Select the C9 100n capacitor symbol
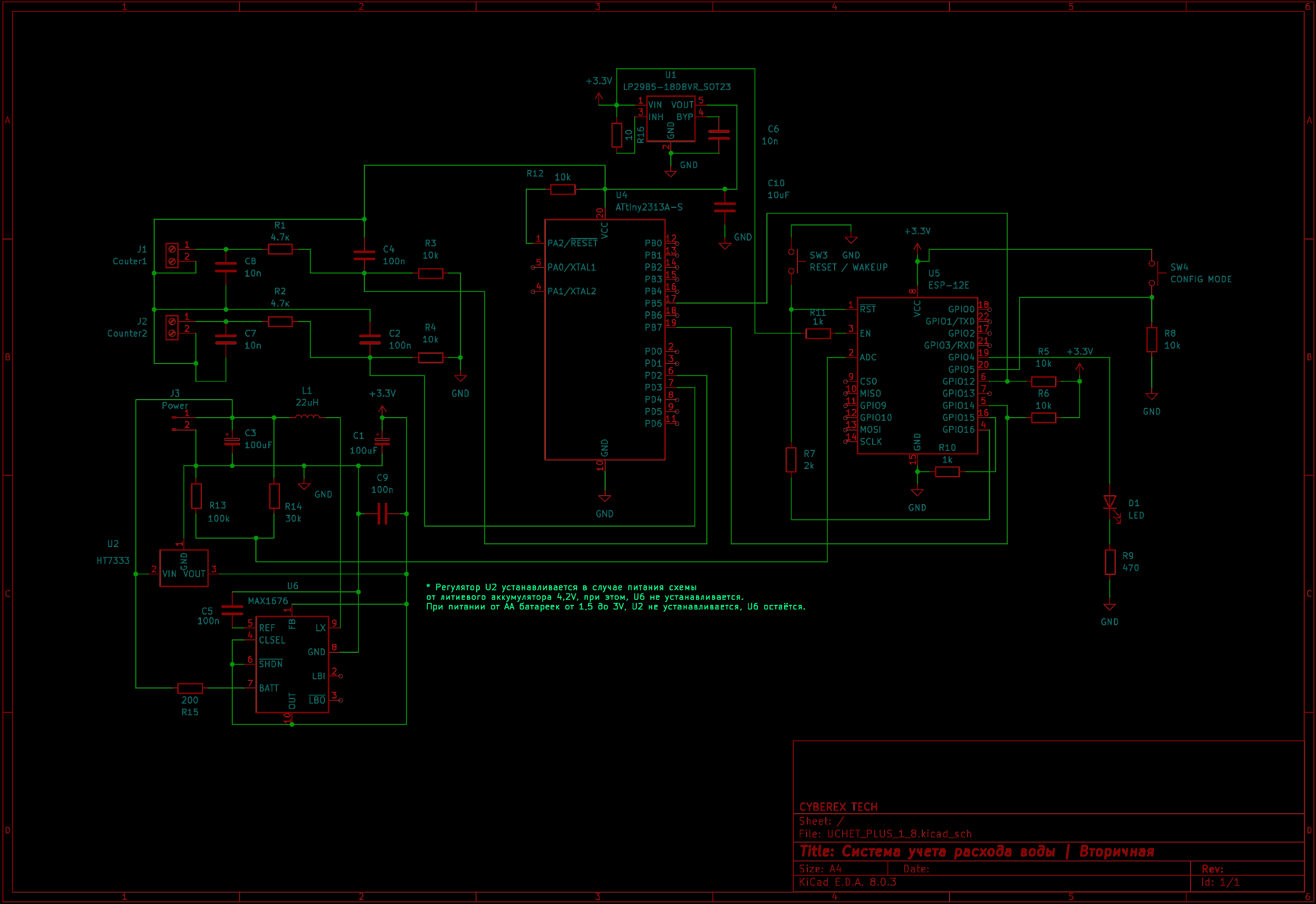This screenshot has width=1316, height=904. tap(382, 514)
